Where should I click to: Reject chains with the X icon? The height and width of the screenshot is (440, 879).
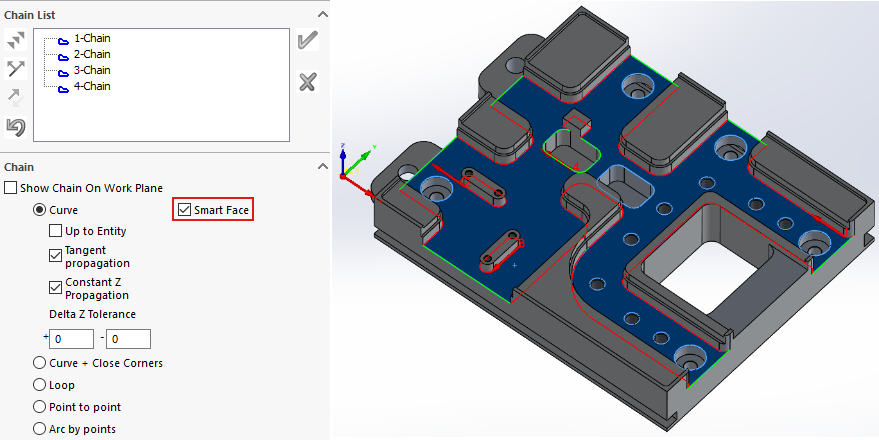point(307,82)
